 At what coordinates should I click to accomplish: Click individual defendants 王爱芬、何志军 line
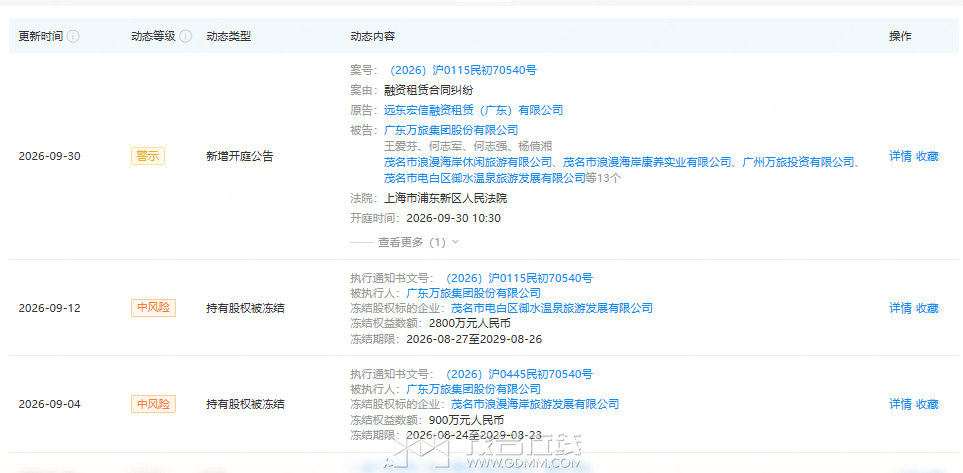click(x=468, y=146)
